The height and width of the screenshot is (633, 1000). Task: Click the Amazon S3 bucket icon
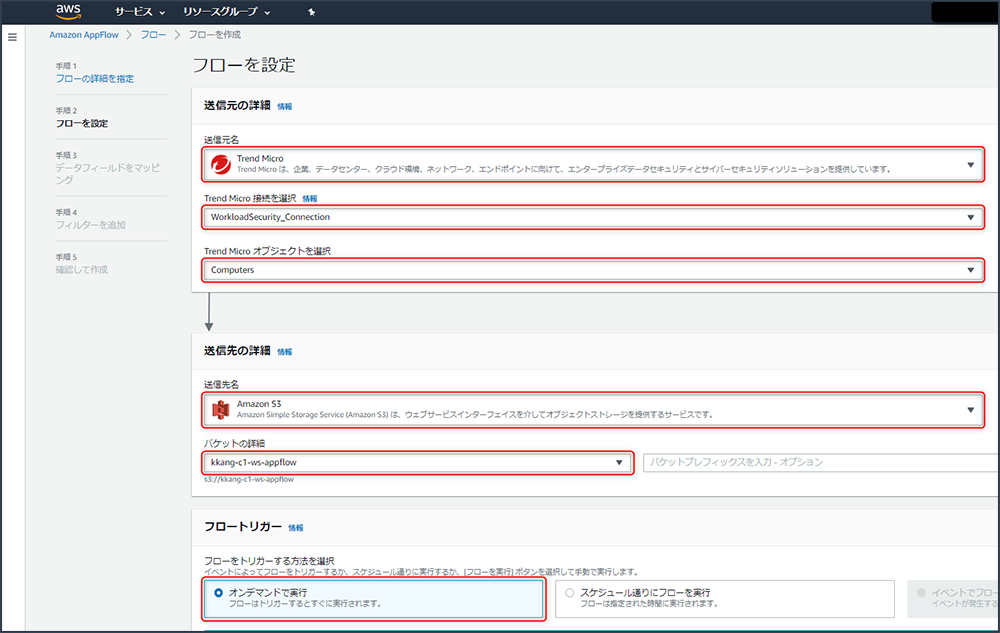pyautogui.click(x=220, y=409)
